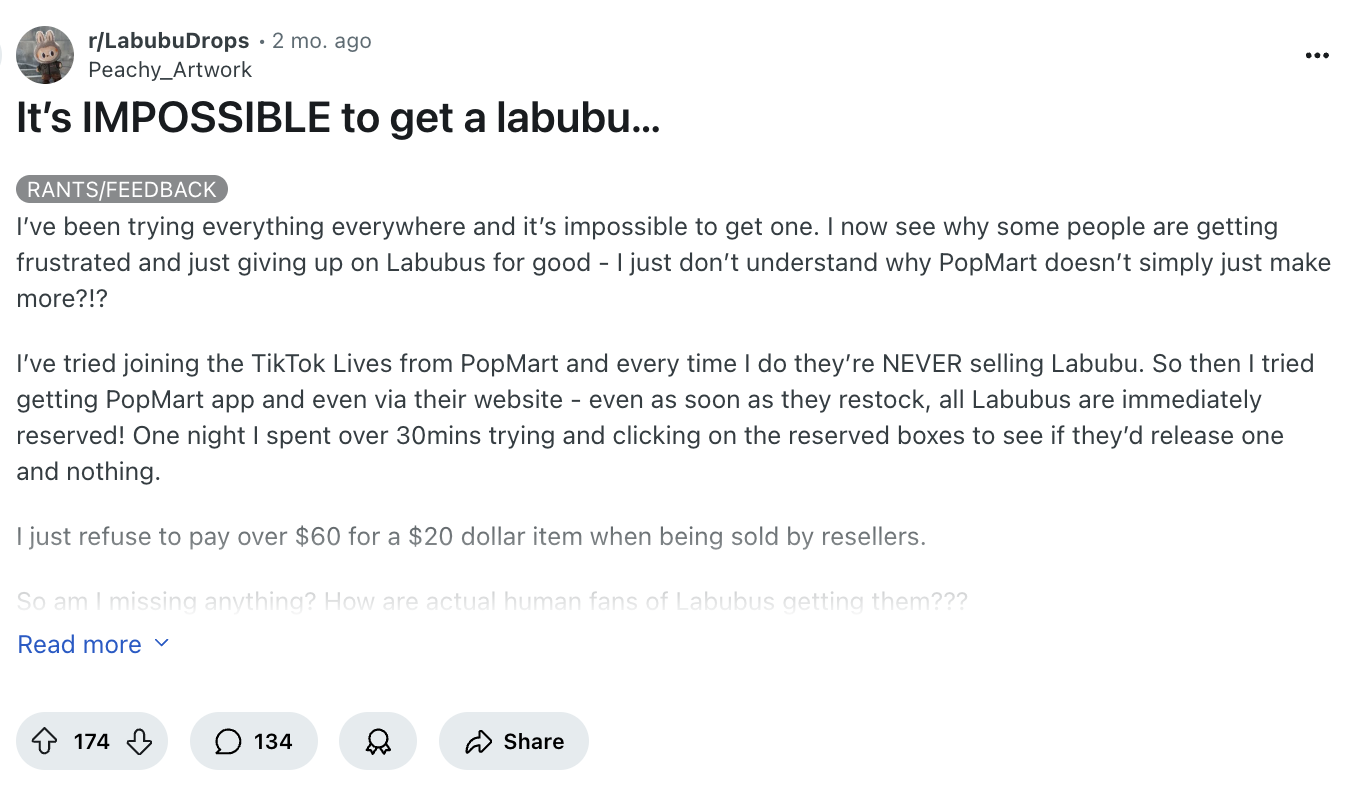Open the r/LabubuDrops subreddit link
1356x796 pixels.
168,41
